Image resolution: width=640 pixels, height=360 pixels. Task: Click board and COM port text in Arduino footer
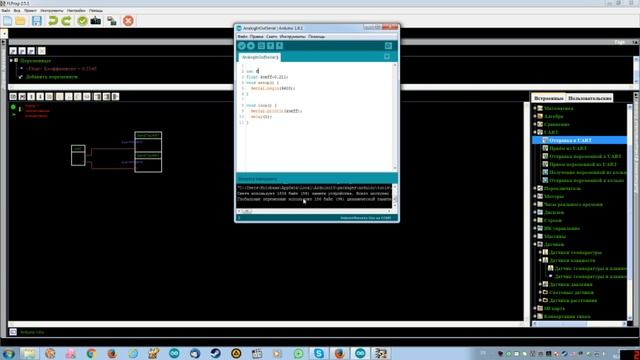click(x=366, y=218)
